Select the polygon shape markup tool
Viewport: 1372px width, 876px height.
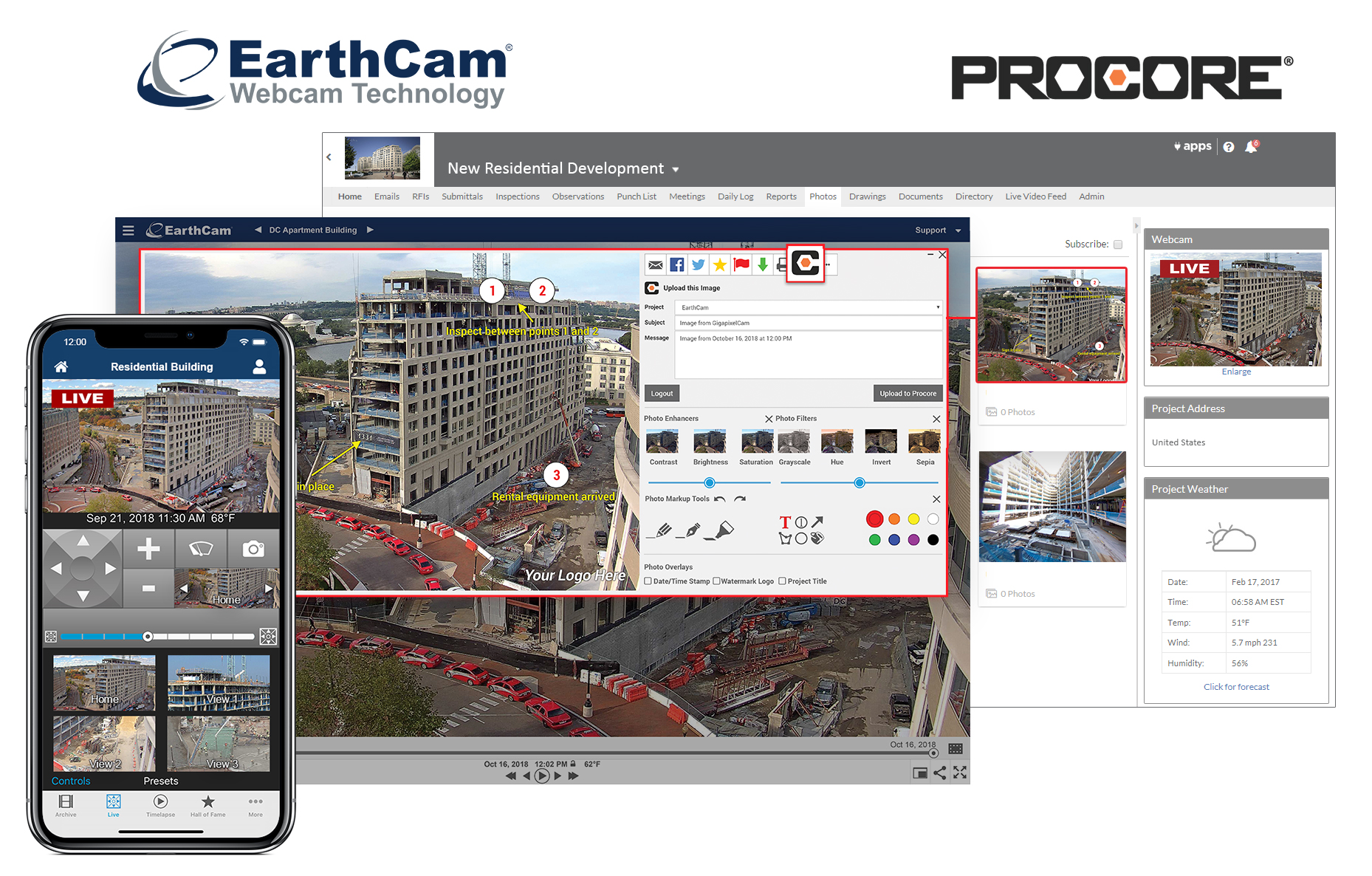pos(785,538)
